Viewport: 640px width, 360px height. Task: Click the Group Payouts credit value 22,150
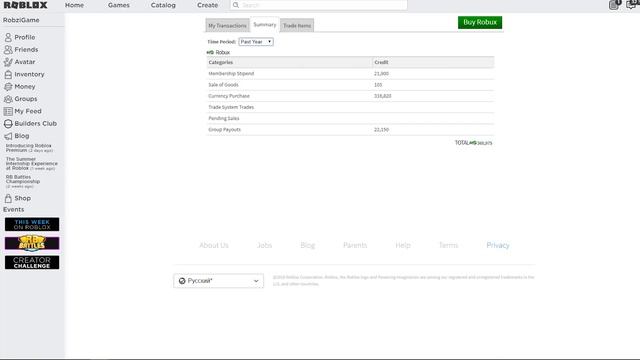pos(381,129)
